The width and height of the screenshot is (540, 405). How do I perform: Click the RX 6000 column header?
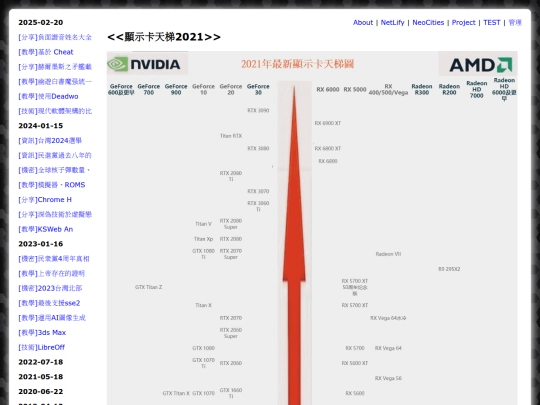pyautogui.click(x=328, y=90)
